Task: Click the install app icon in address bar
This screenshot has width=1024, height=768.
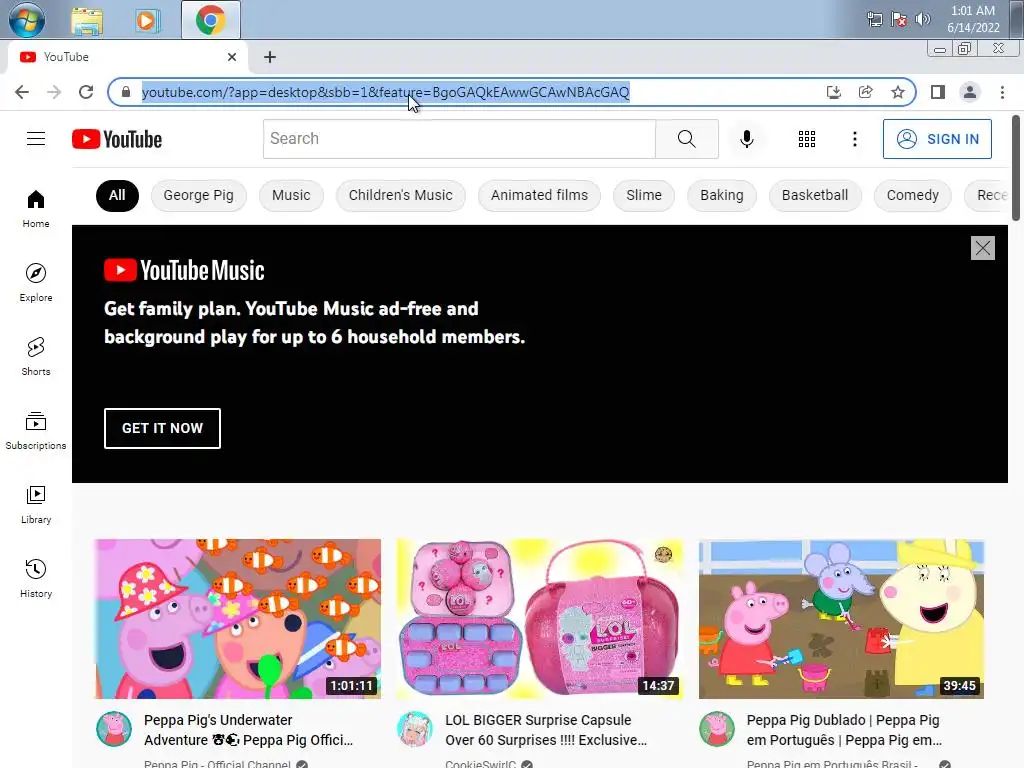Action: tap(833, 92)
